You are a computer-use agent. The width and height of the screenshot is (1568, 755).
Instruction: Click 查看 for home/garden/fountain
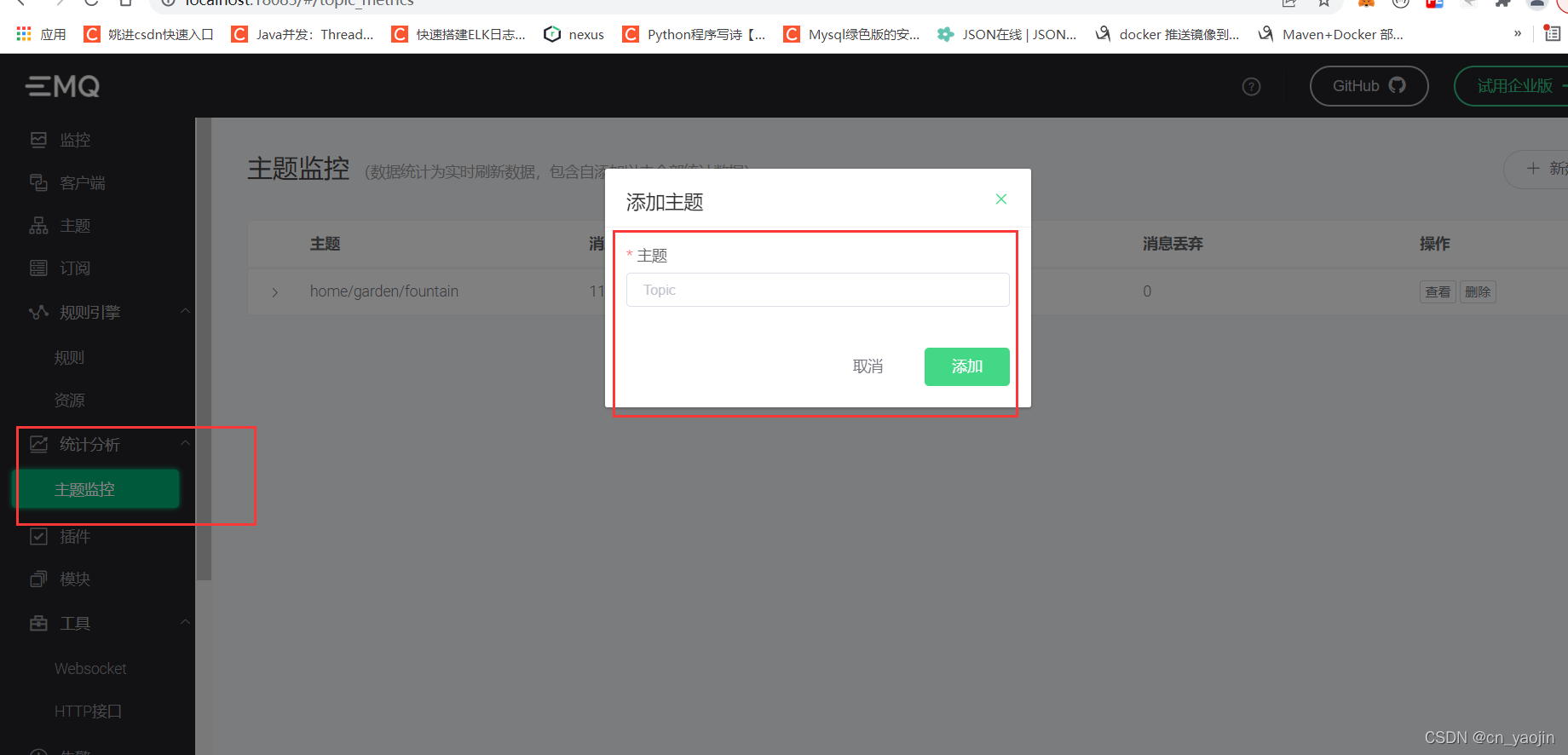(x=1438, y=291)
